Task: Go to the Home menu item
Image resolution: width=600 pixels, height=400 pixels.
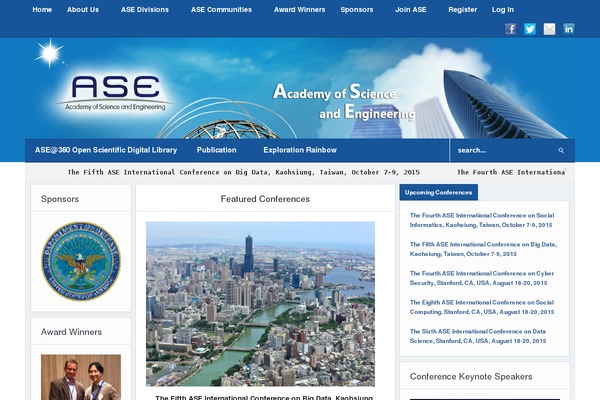Action: point(42,10)
